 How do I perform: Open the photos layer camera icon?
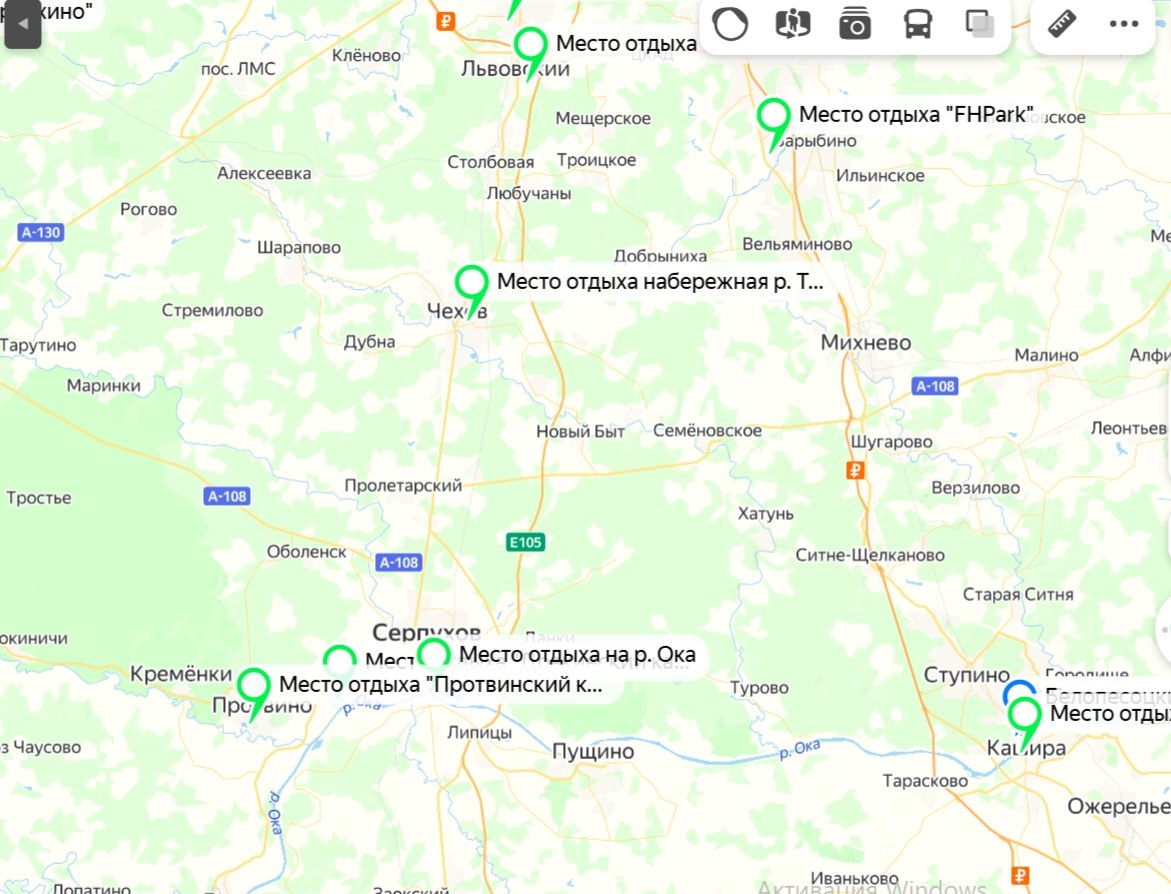click(854, 23)
